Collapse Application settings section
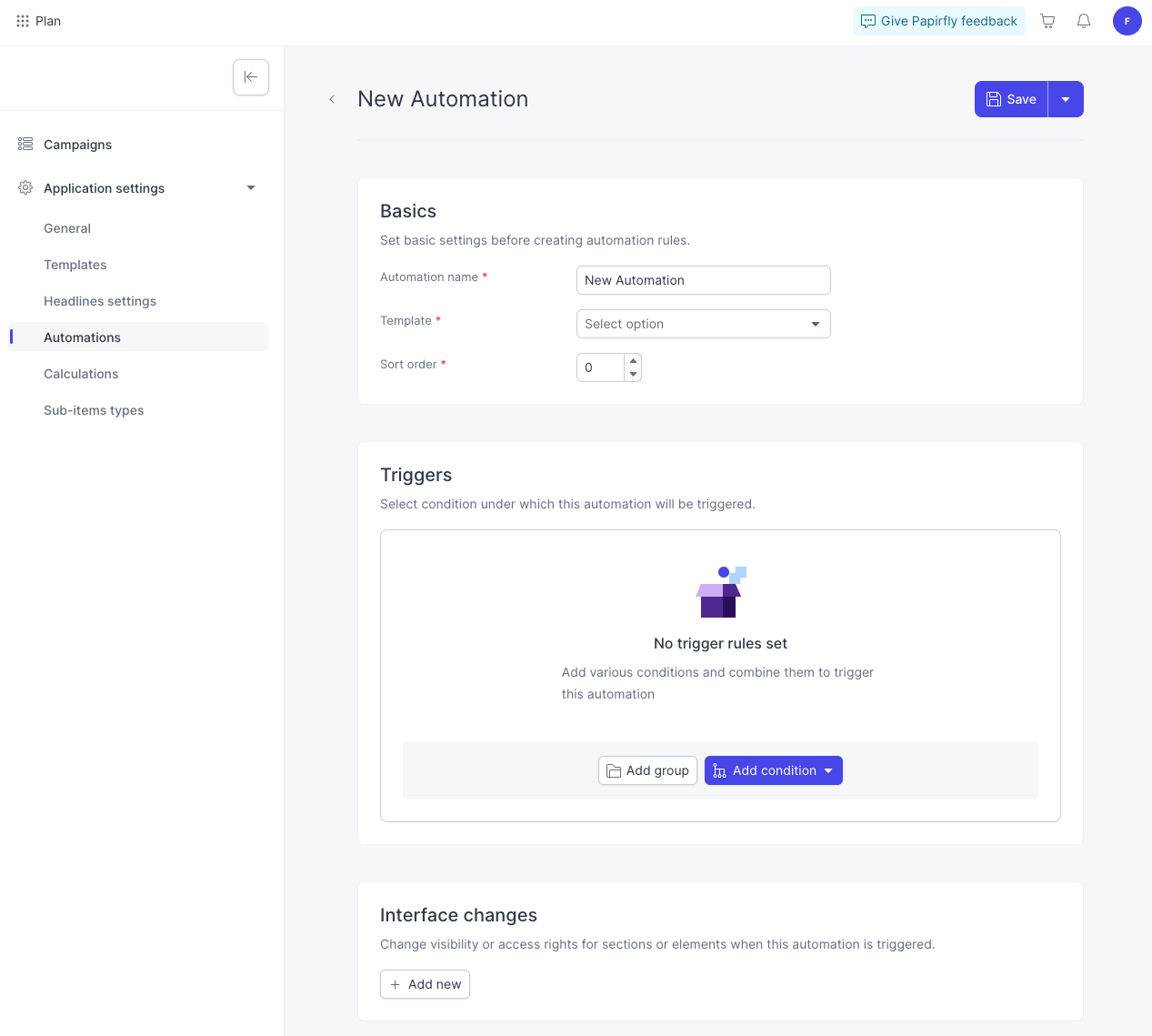This screenshot has width=1152, height=1036. coord(251,188)
